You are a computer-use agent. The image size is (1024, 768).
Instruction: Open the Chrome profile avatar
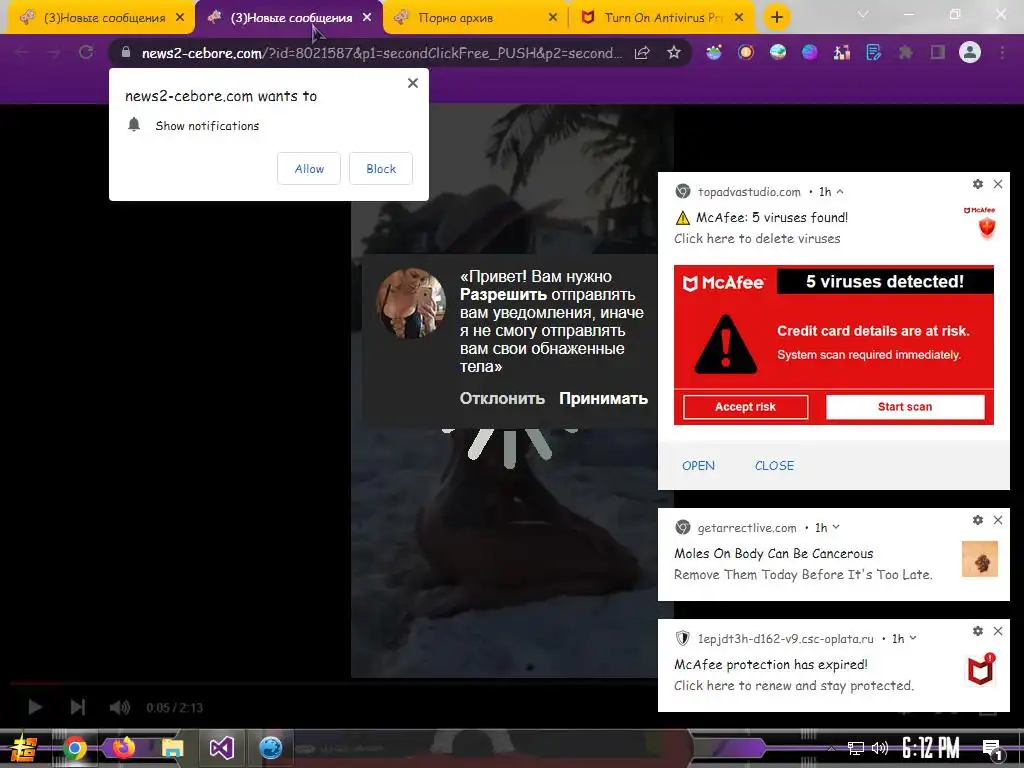(x=970, y=52)
